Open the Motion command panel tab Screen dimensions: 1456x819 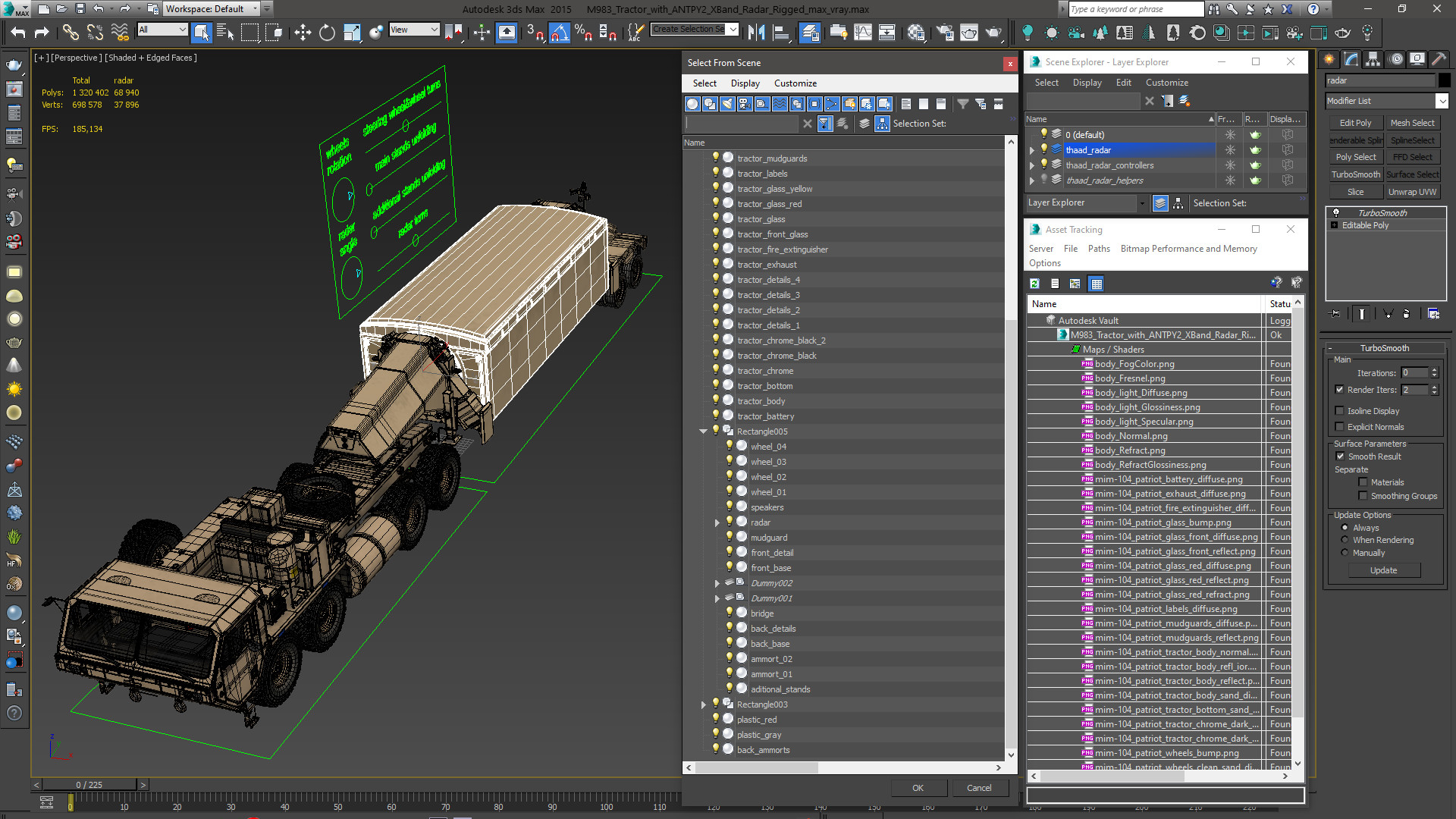coord(1395,59)
